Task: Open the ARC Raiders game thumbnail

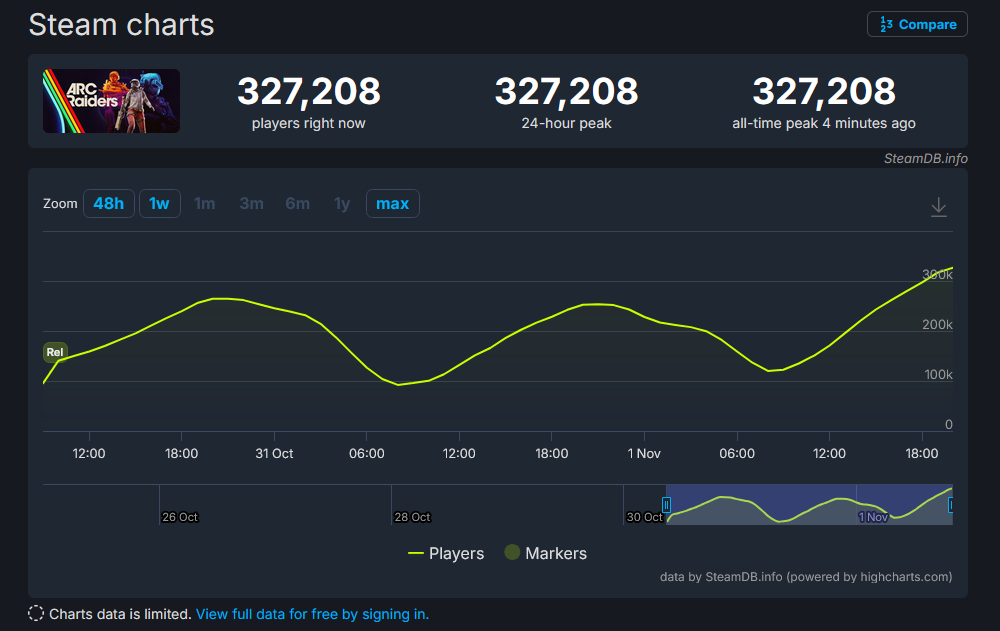Action: click(x=111, y=101)
